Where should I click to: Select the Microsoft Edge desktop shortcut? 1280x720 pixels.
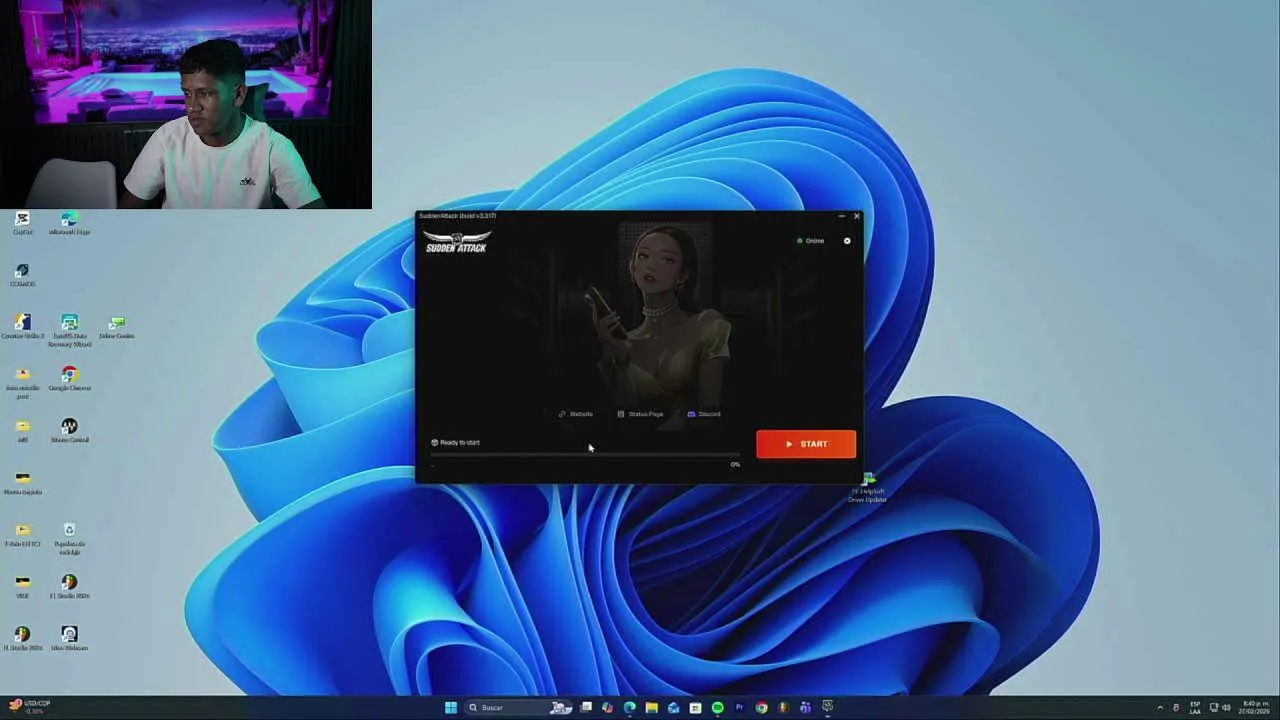[x=69, y=223]
